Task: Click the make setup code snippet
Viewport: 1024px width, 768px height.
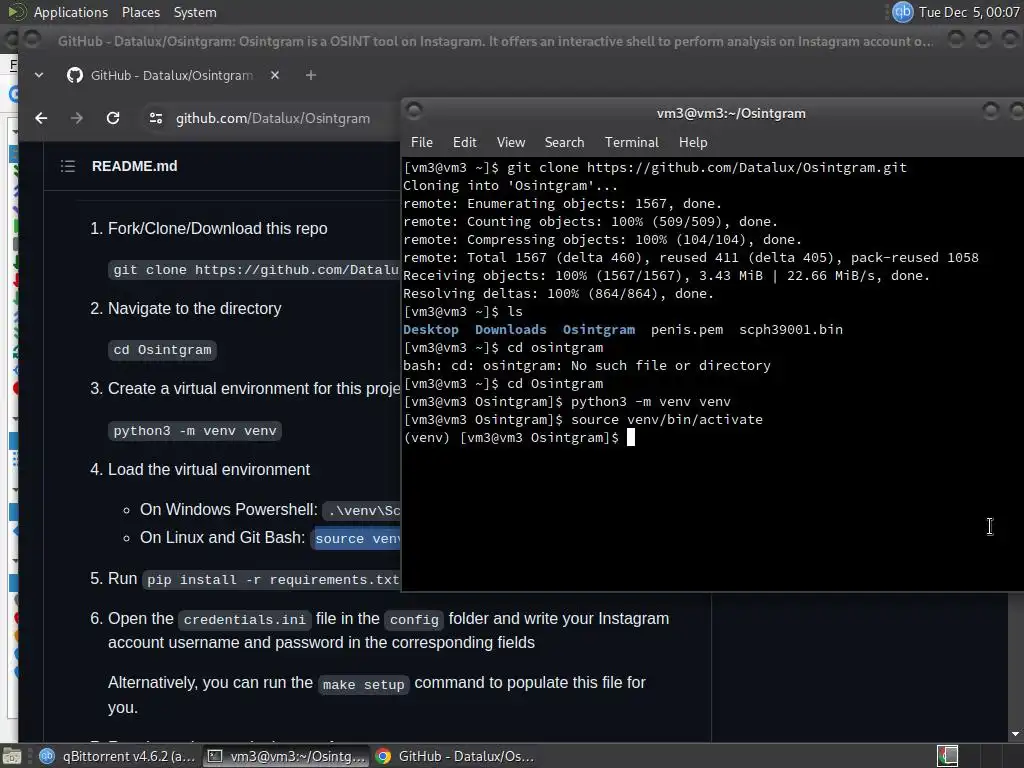Action: 364,684
